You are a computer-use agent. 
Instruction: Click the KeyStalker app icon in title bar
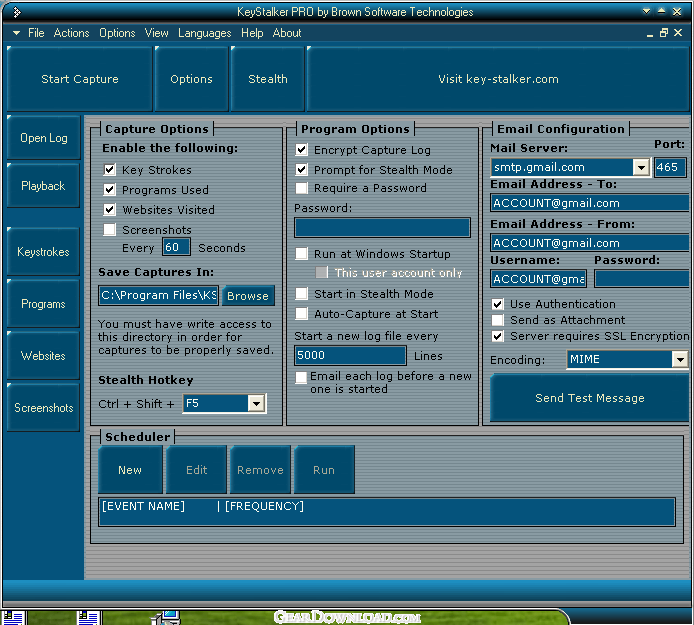[x=16, y=12]
